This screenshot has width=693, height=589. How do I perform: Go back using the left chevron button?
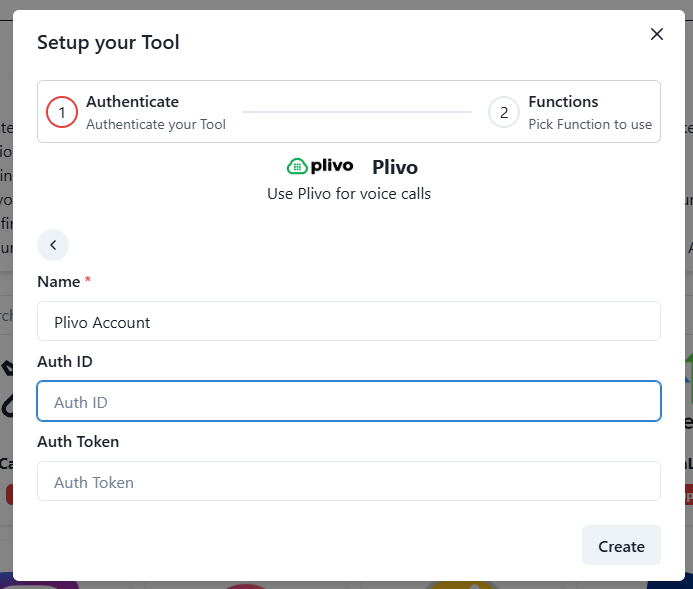(x=53, y=245)
